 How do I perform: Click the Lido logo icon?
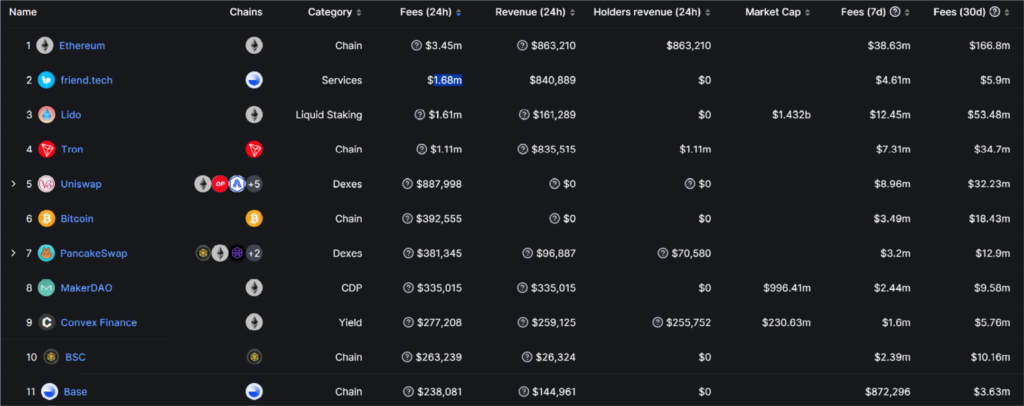click(x=46, y=115)
